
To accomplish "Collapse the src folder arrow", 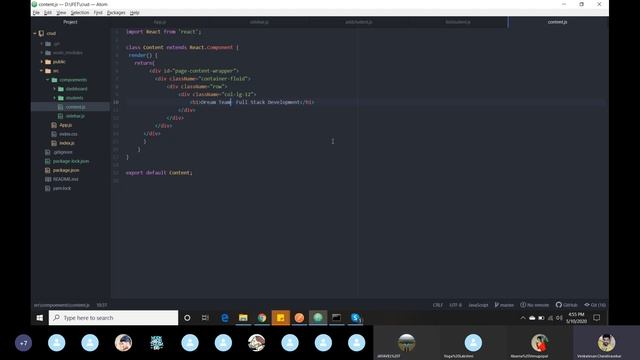I will click(42, 71).
